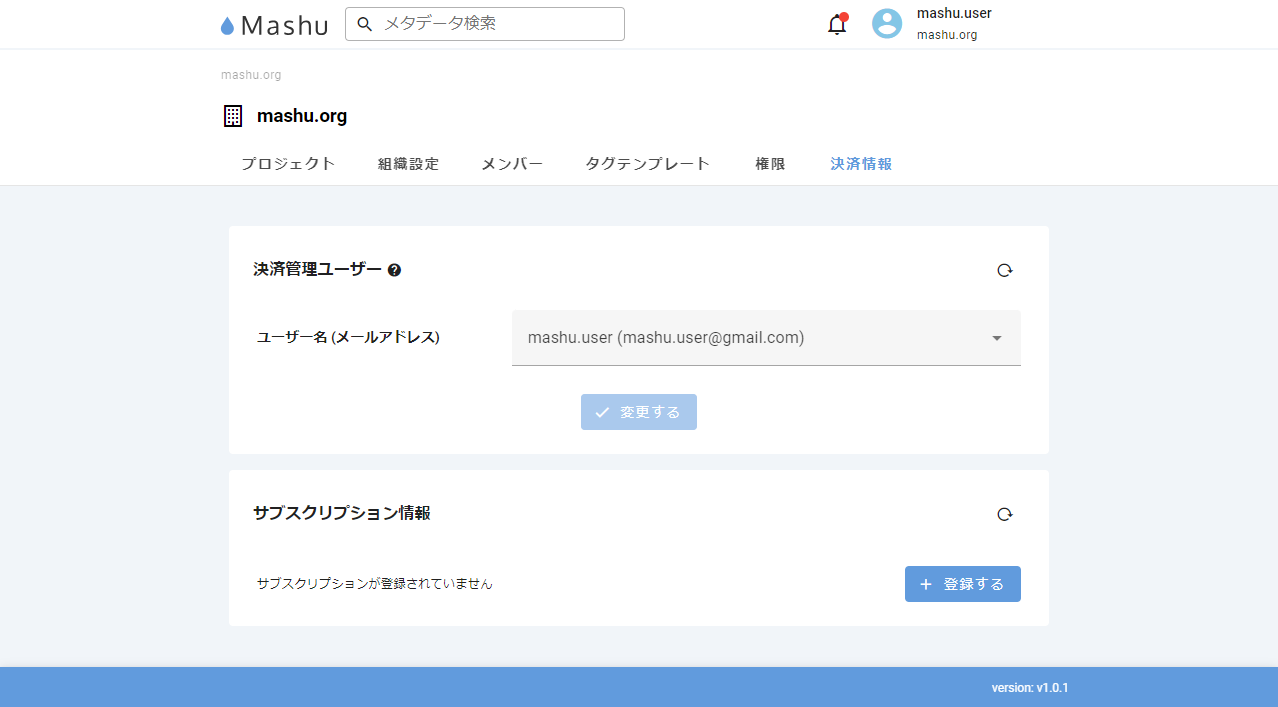This screenshot has width=1278, height=707.
Task: Click the magnifier icon in search bar
Action: [365, 24]
